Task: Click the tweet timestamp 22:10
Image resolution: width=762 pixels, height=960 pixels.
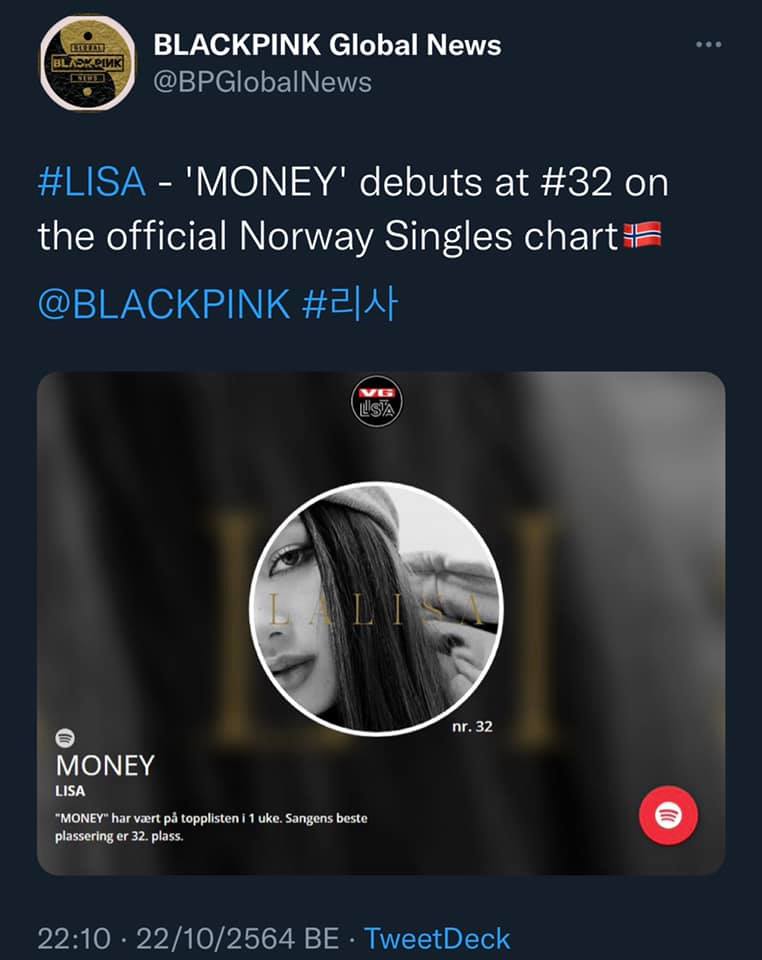Action: 74,939
